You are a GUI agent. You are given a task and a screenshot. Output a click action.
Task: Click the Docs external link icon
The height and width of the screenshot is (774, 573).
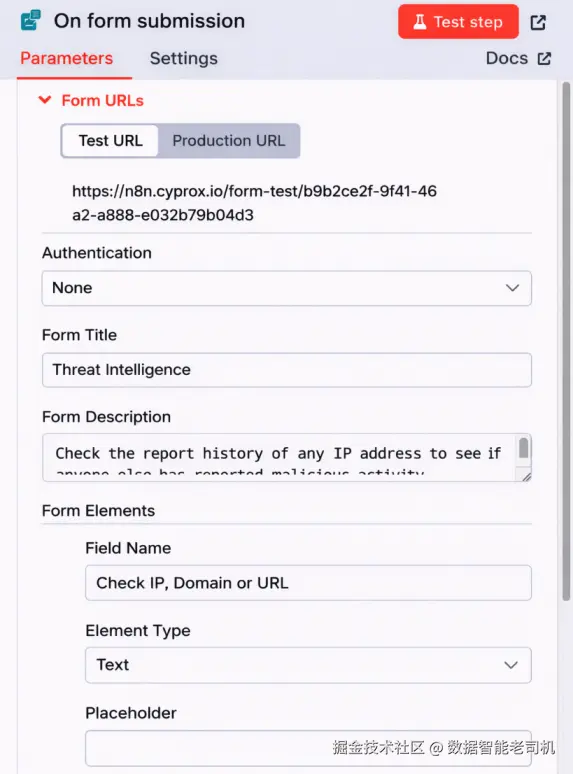[x=544, y=58]
